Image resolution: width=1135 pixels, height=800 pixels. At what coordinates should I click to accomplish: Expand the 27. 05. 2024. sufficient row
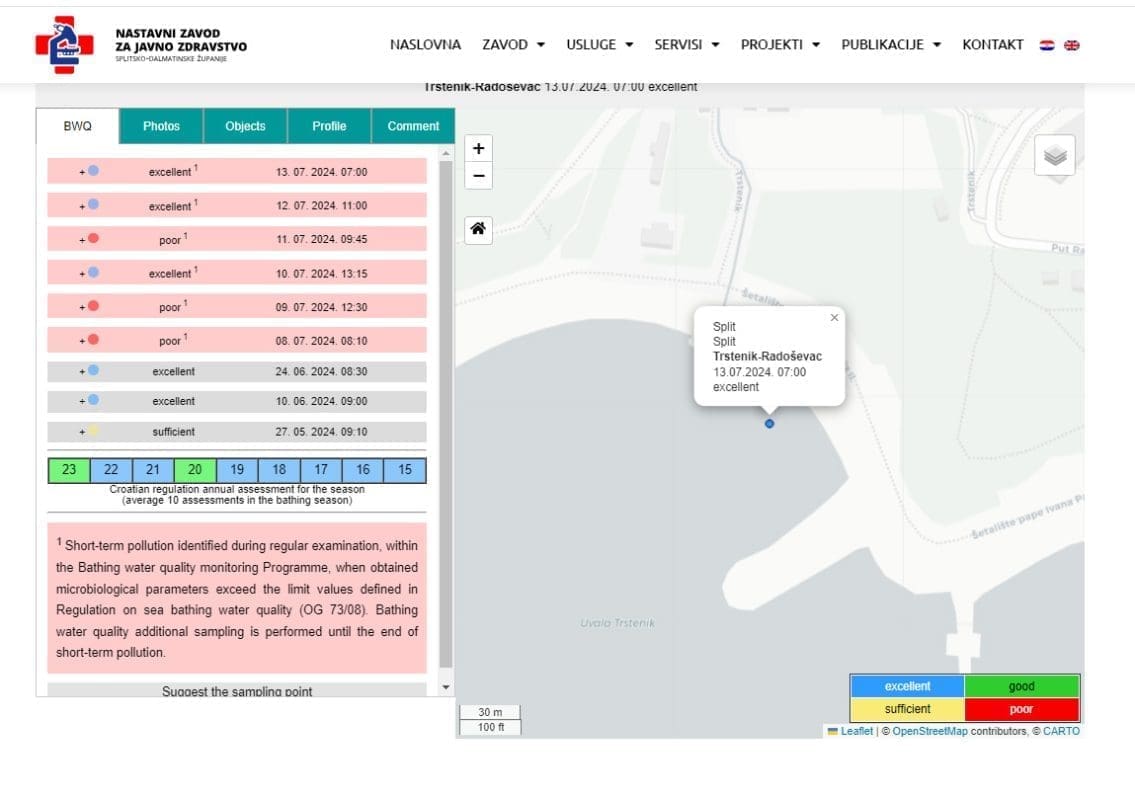pos(83,432)
